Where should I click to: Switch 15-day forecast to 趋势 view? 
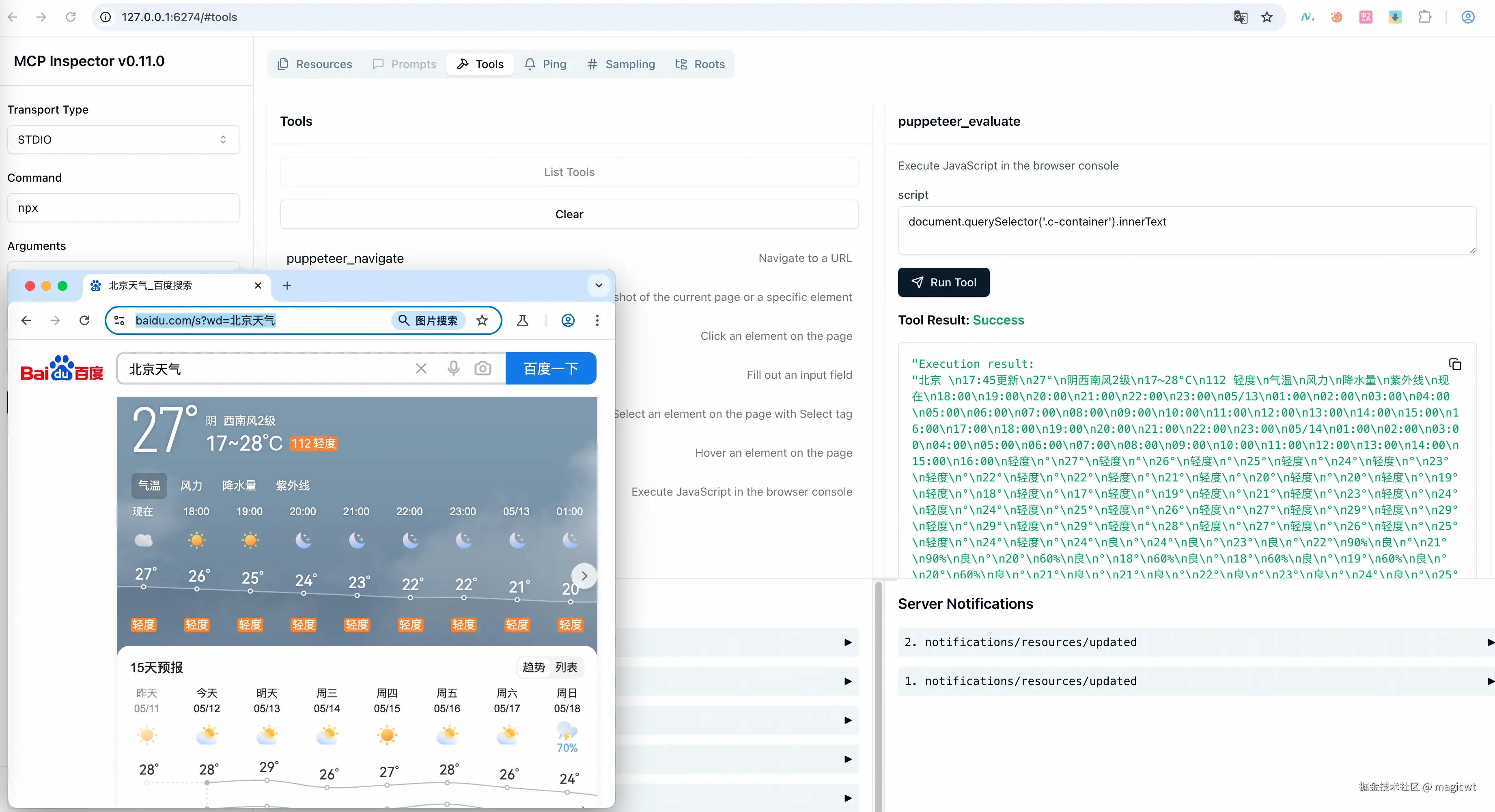click(533, 667)
